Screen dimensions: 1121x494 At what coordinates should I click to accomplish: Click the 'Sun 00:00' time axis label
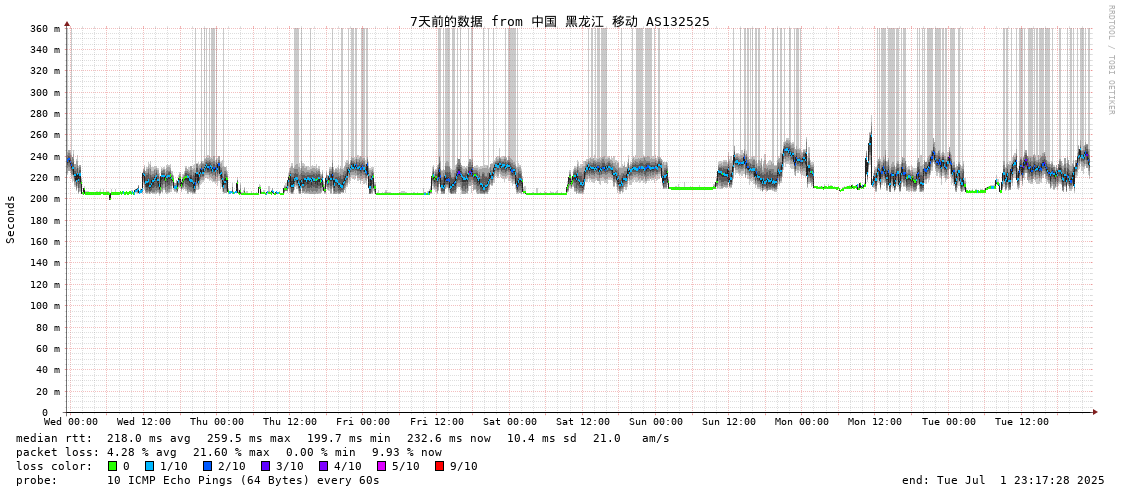pyautogui.click(x=656, y=422)
